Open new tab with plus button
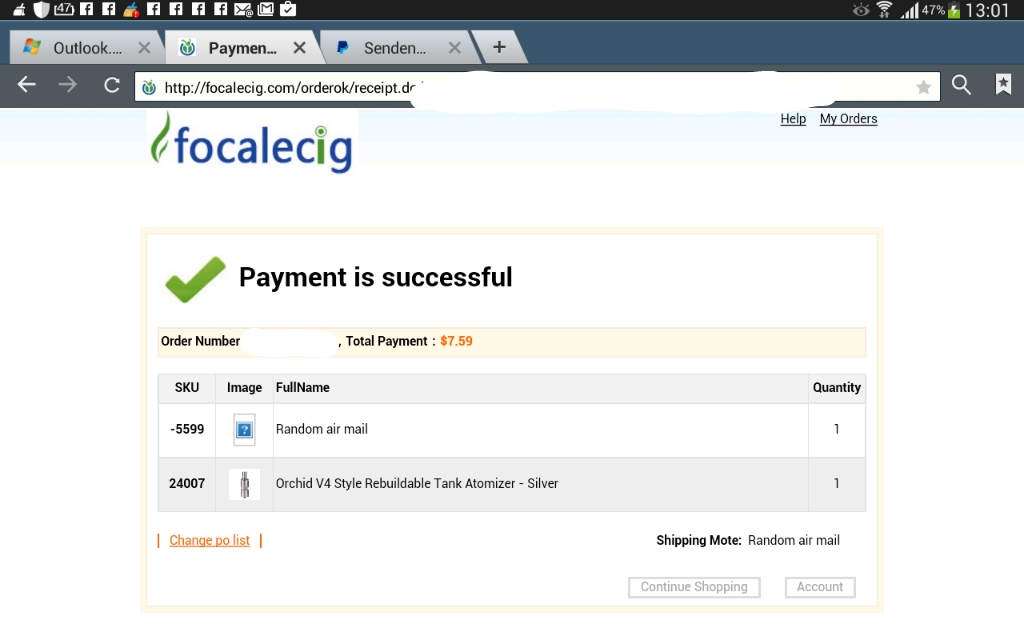Screen dimensions: 1024x640 click(x=499, y=47)
